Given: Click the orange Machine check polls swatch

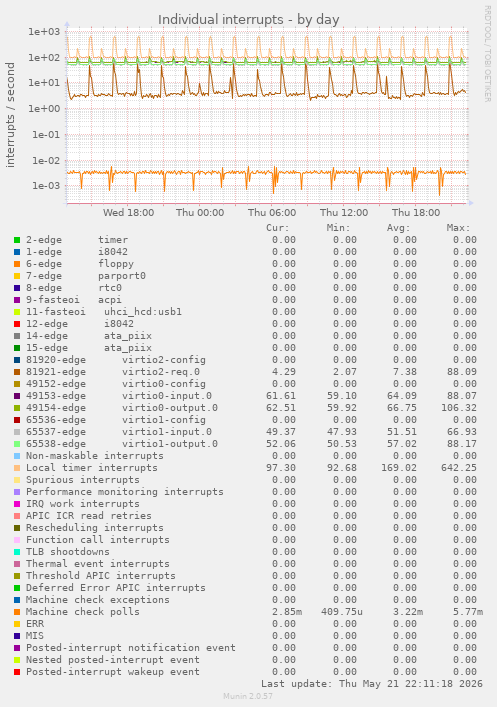Looking at the screenshot, I should [17, 612].
